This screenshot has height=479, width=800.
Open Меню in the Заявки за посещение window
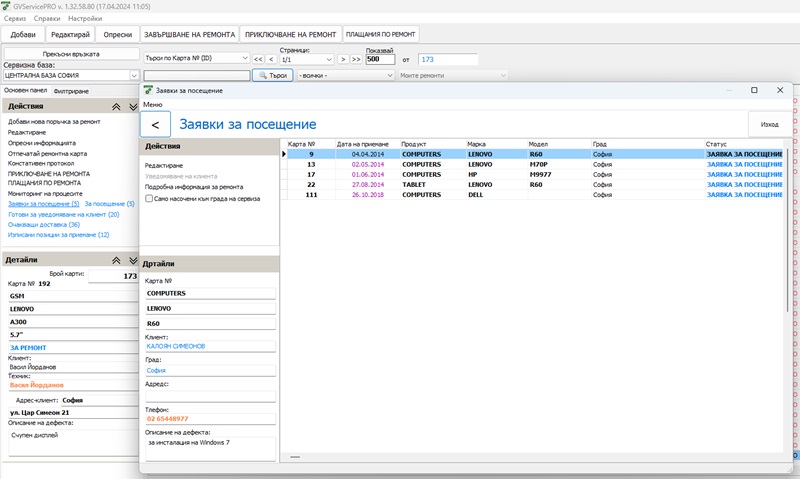(153, 105)
